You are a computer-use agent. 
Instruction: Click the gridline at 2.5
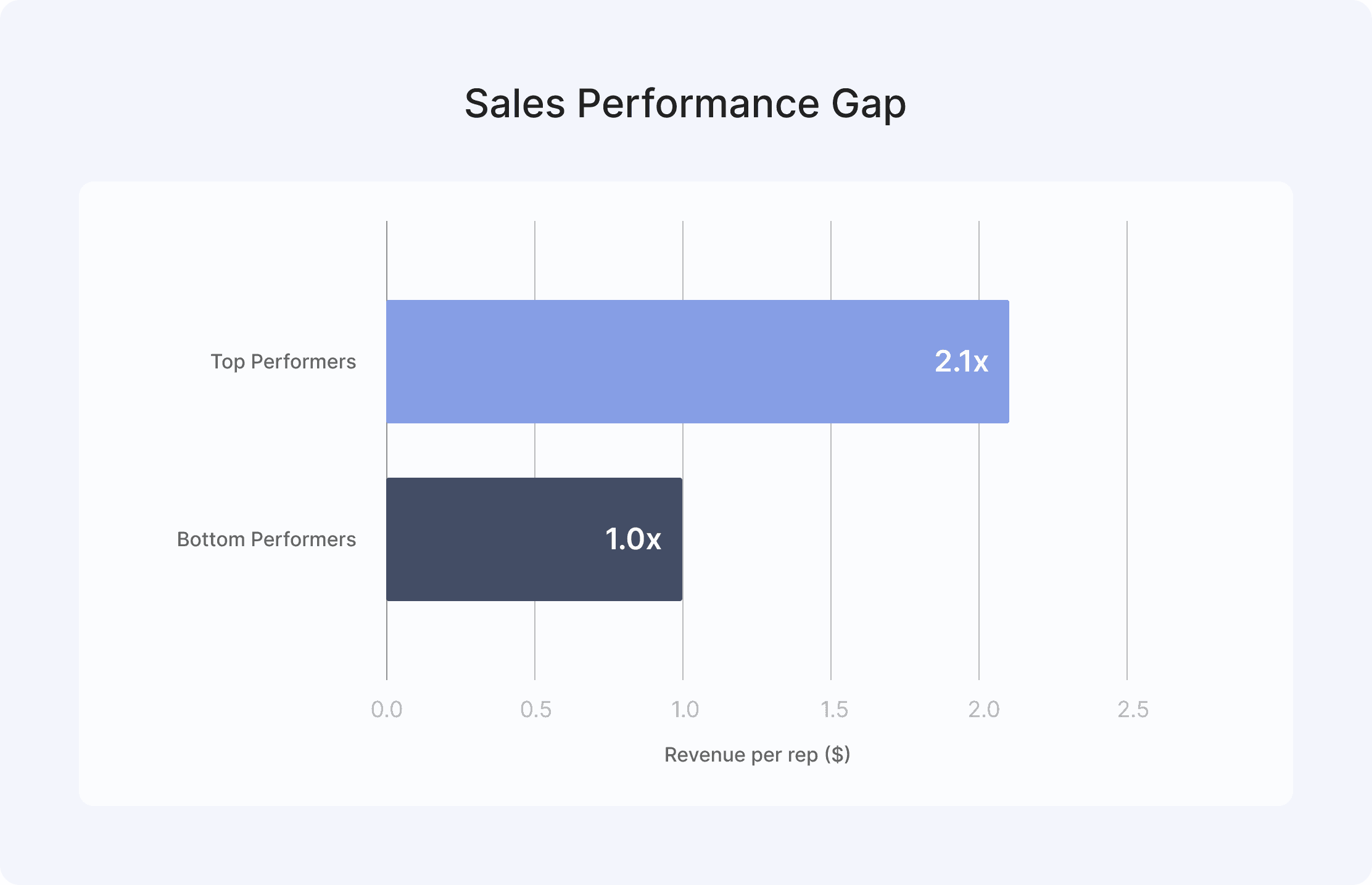1127,451
